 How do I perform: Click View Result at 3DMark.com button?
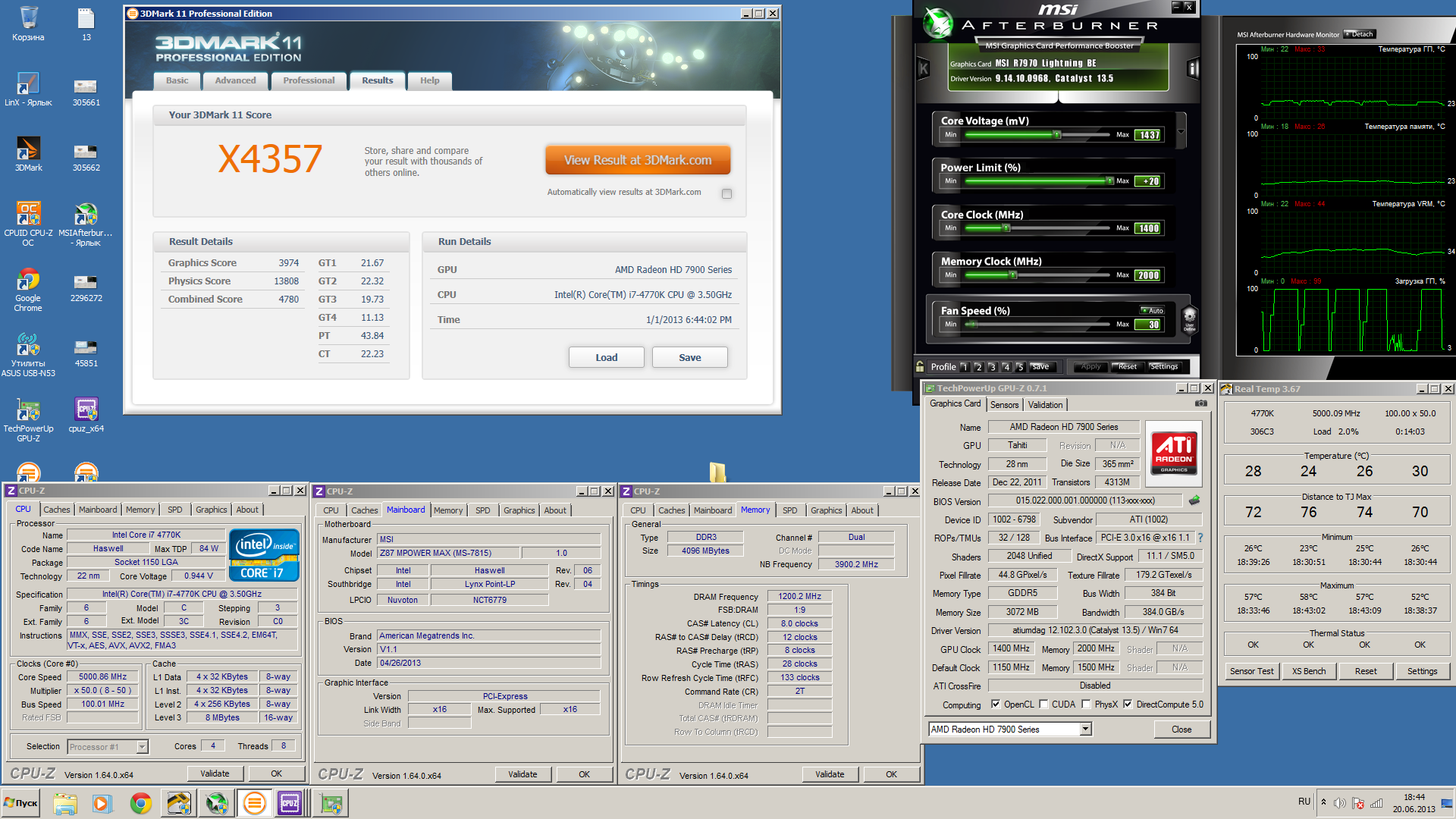point(637,160)
